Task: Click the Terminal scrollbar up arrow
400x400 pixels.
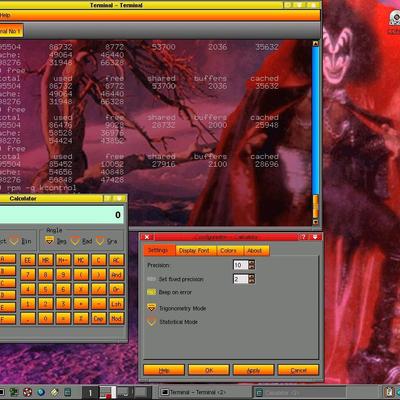Action: (315, 44)
